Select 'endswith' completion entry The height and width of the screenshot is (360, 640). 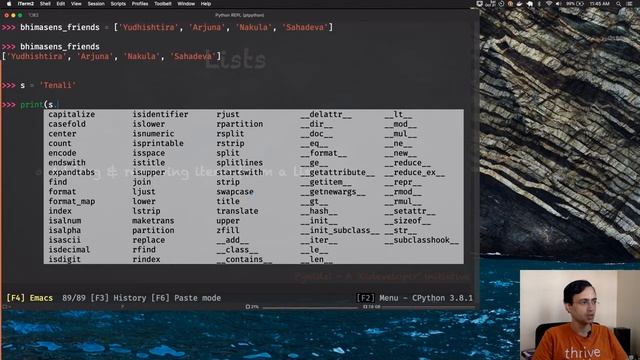pyautogui.click(x=67, y=163)
